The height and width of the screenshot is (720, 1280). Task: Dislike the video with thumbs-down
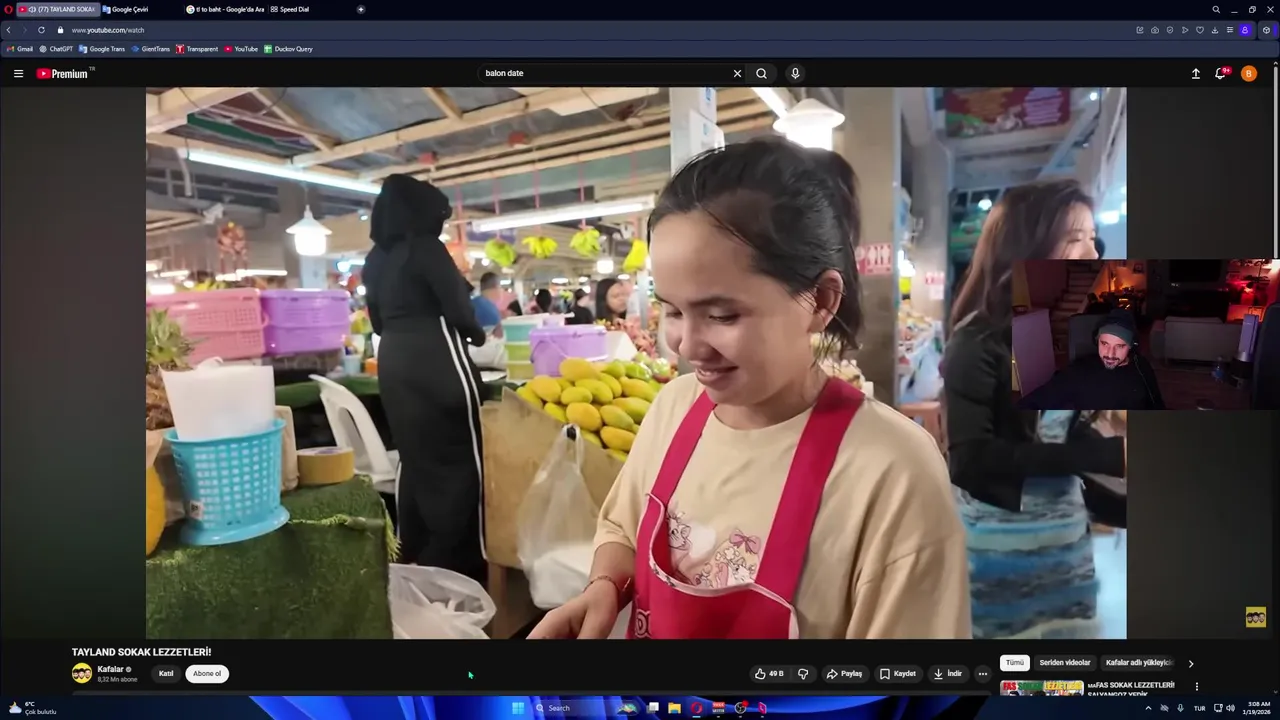(802, 674)
